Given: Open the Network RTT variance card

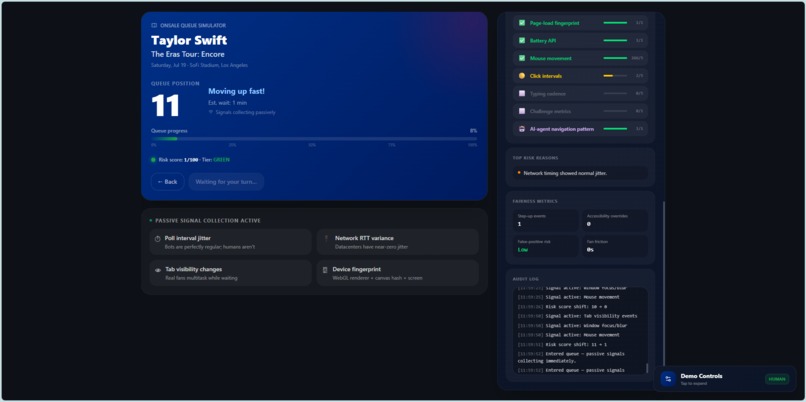Looking at the screenshot, I should click(x=398, y=242).
